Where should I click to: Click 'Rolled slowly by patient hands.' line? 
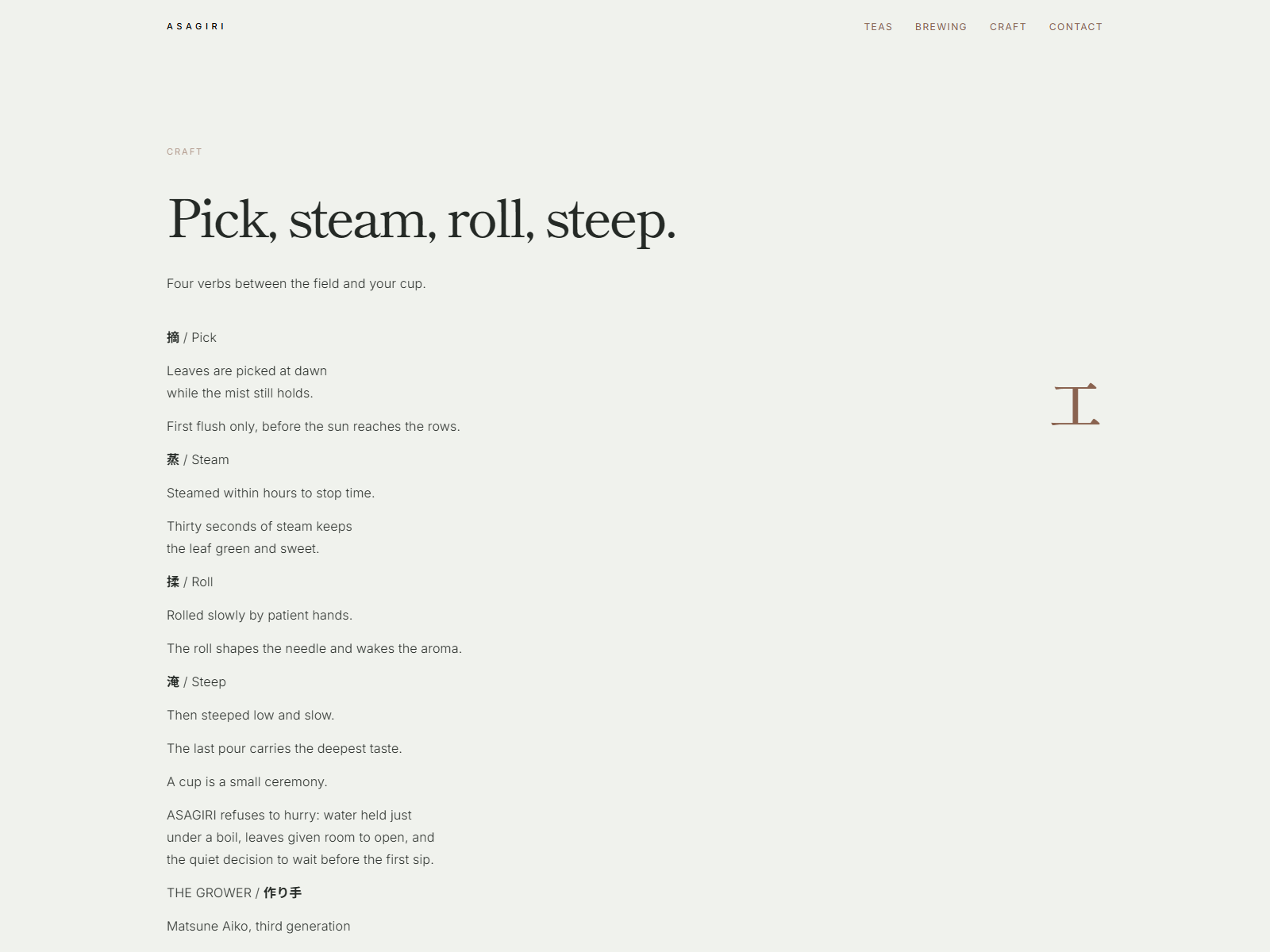[x=260, y=615]
